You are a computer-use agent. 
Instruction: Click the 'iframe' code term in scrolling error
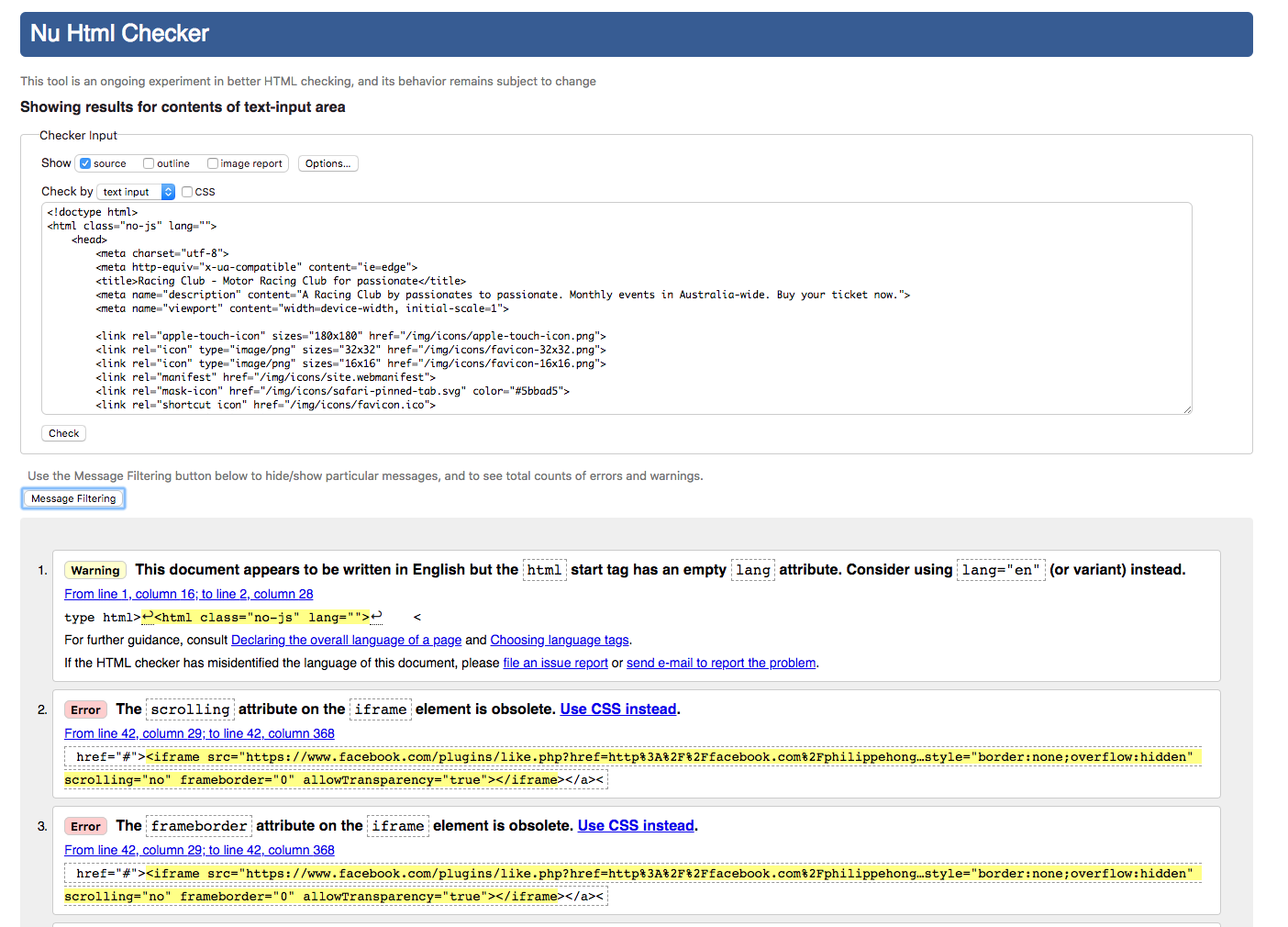coord(381,709)
